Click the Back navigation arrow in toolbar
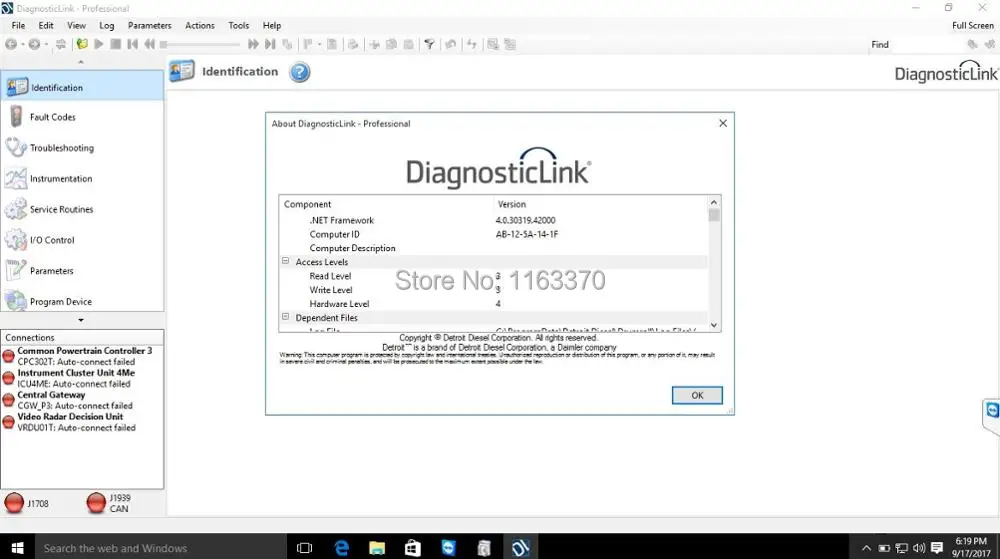 (x=11, y=44)
